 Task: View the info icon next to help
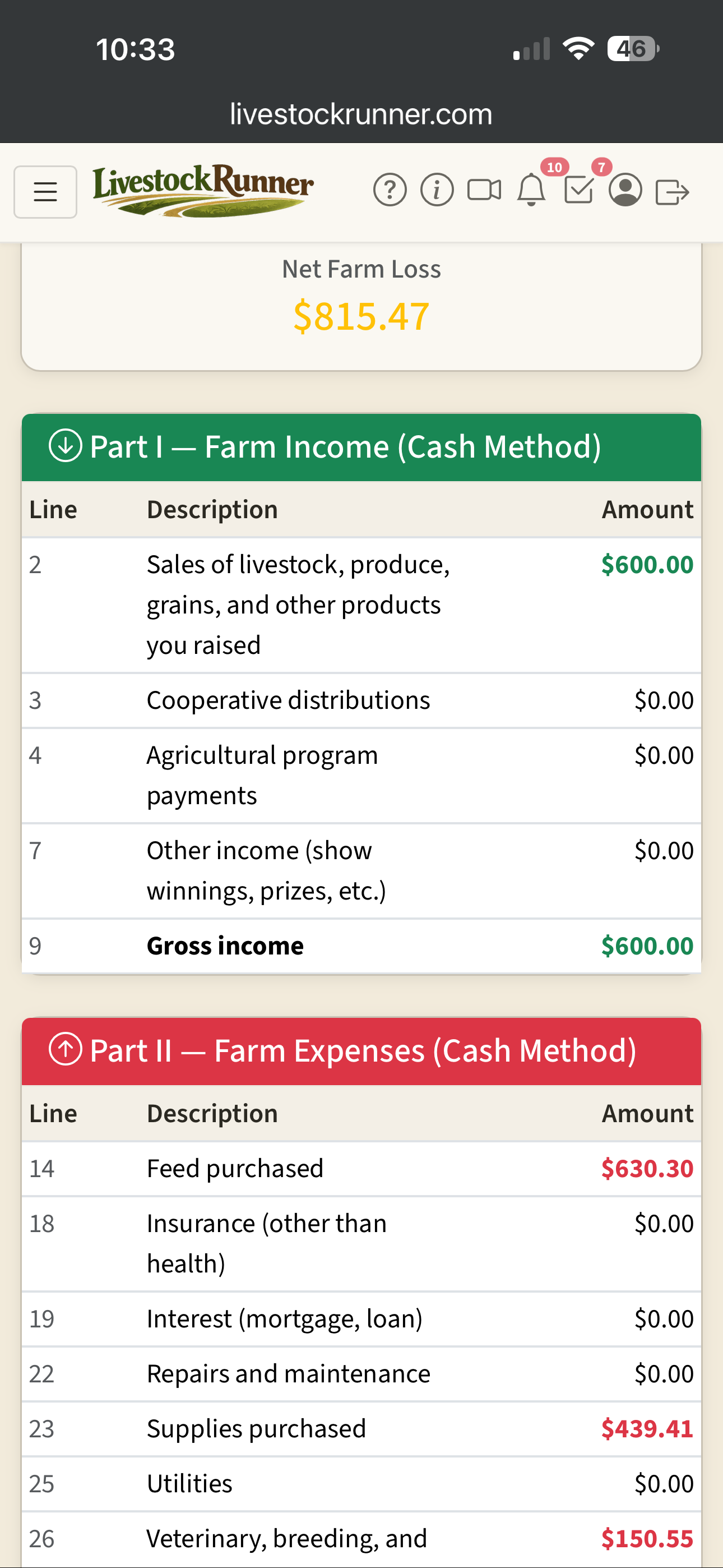pyautogui.click(x=437, y=191)
